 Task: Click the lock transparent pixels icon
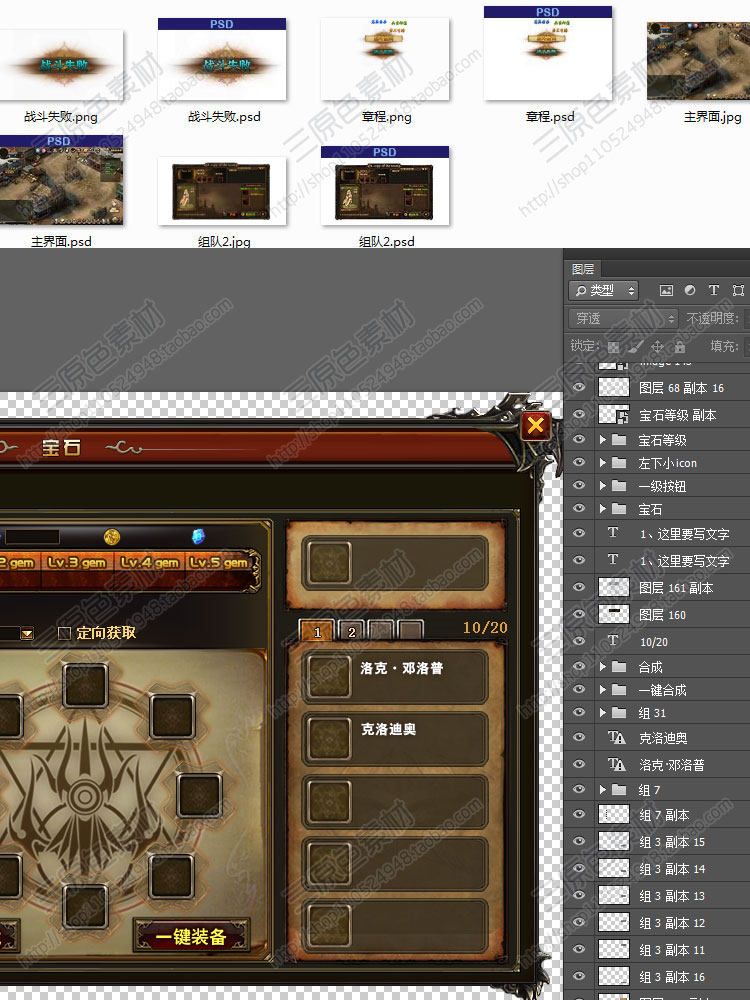coord(613,347)
